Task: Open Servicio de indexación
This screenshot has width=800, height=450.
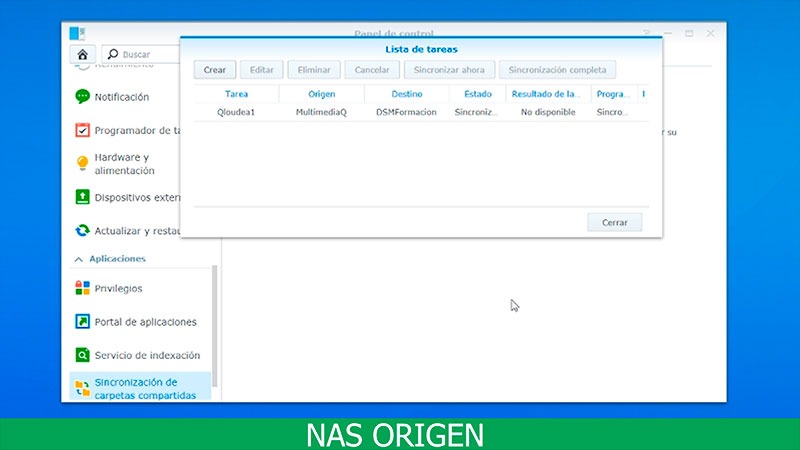Action: (x=147, y=355)
